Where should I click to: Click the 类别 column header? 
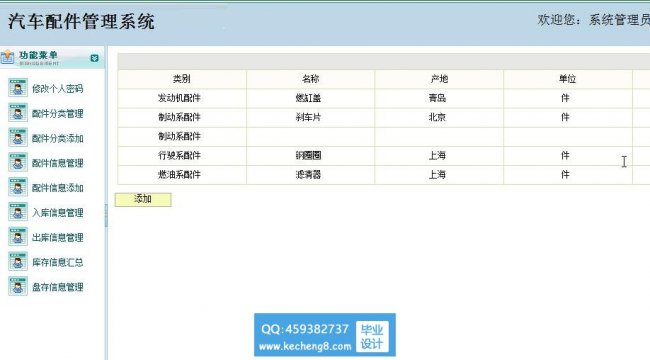(182, 79)
